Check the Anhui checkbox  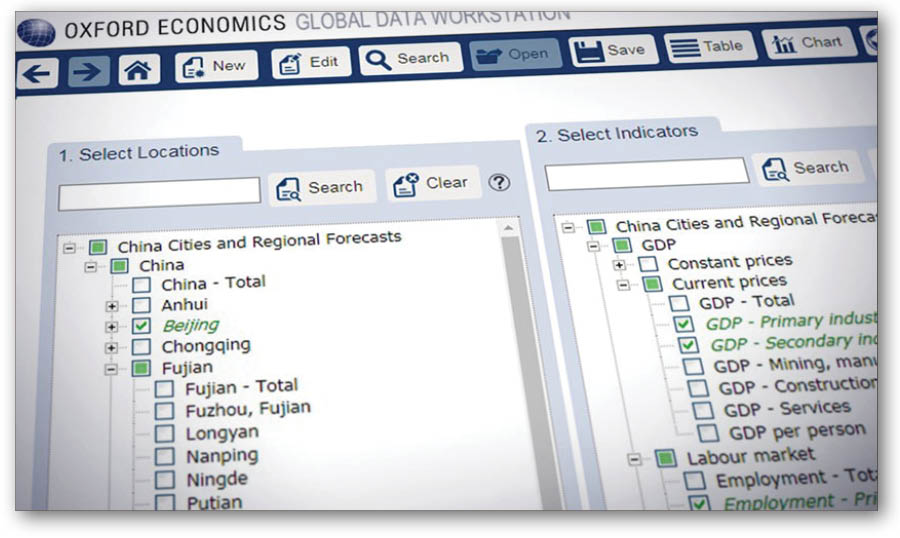142,305
